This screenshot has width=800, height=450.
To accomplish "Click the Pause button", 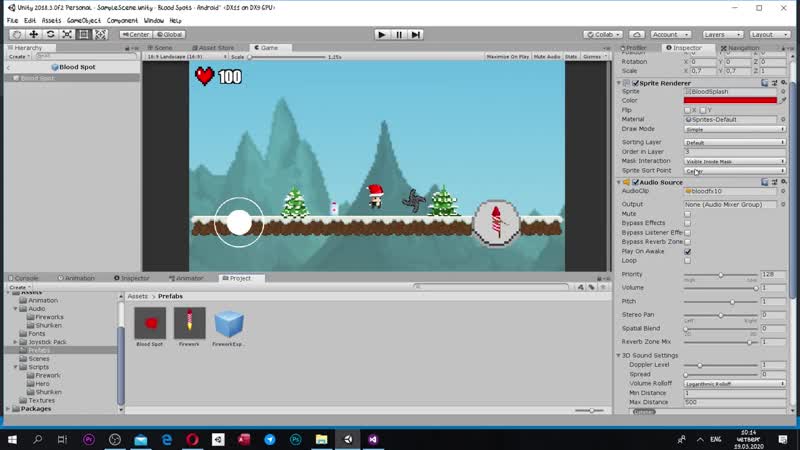I will pos(398,35).
